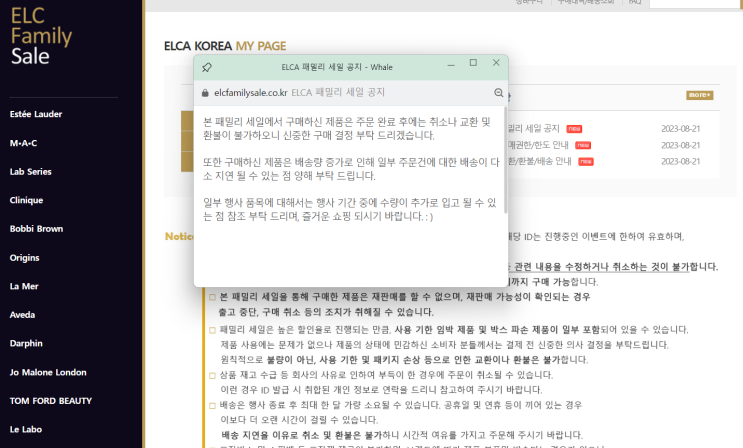Minimize the ELCA notice popup

tap(451, 64)
